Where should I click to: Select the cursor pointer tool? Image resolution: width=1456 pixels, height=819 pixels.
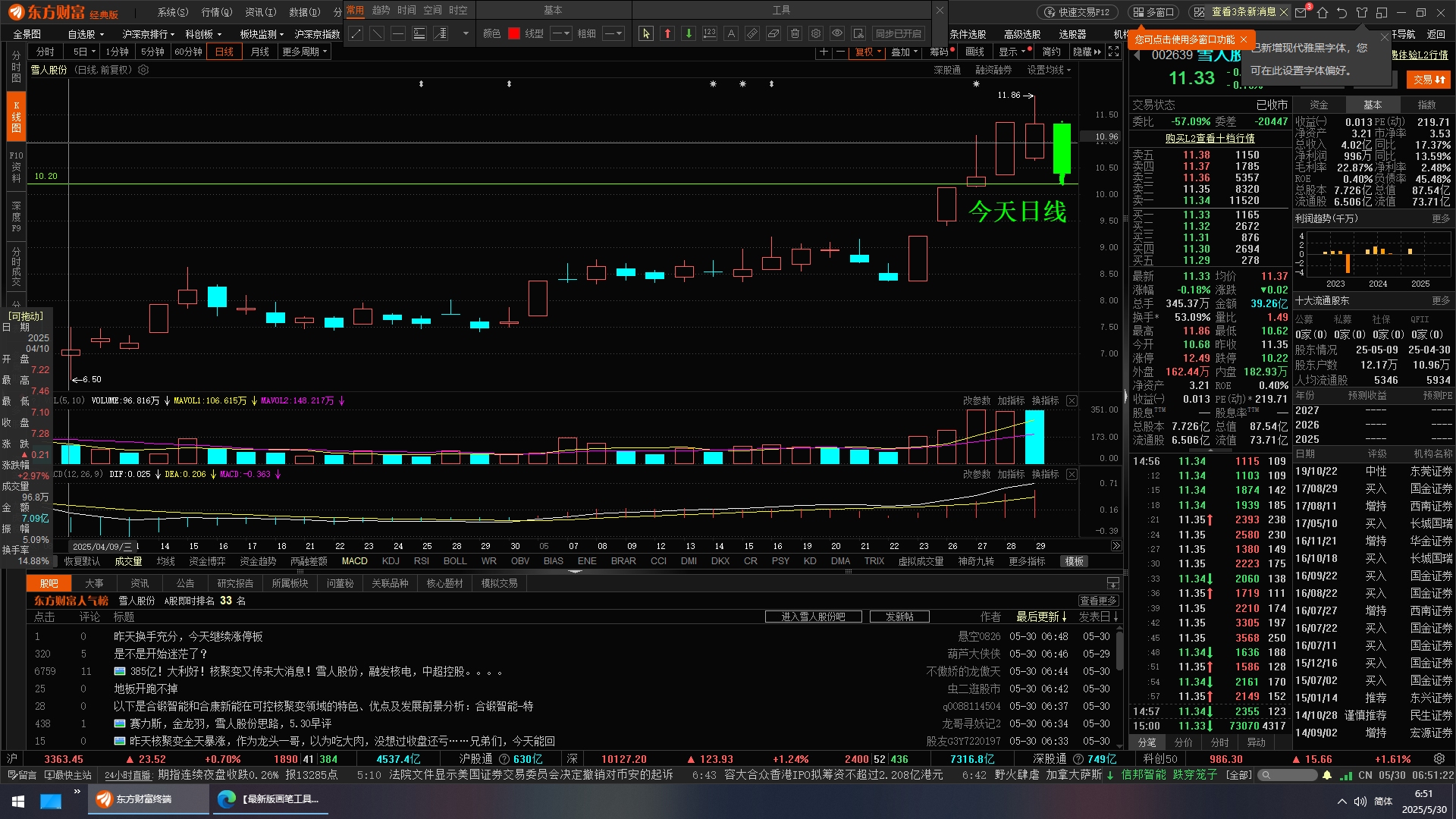pyautogui.click(x=645, y=33)
